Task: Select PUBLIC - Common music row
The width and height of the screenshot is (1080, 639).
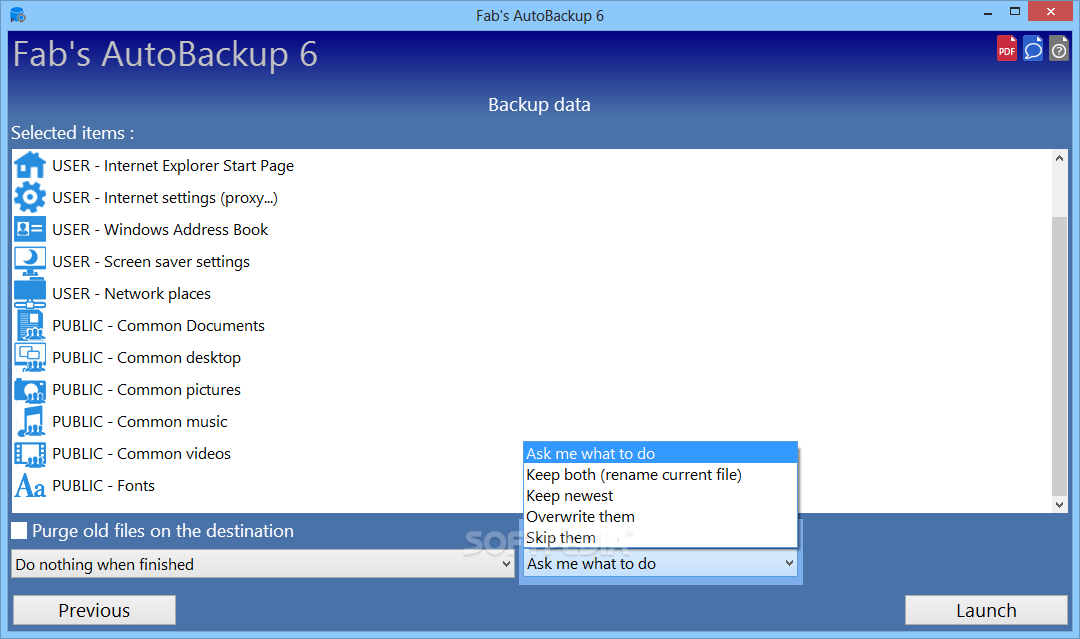Action: point(532,421)
